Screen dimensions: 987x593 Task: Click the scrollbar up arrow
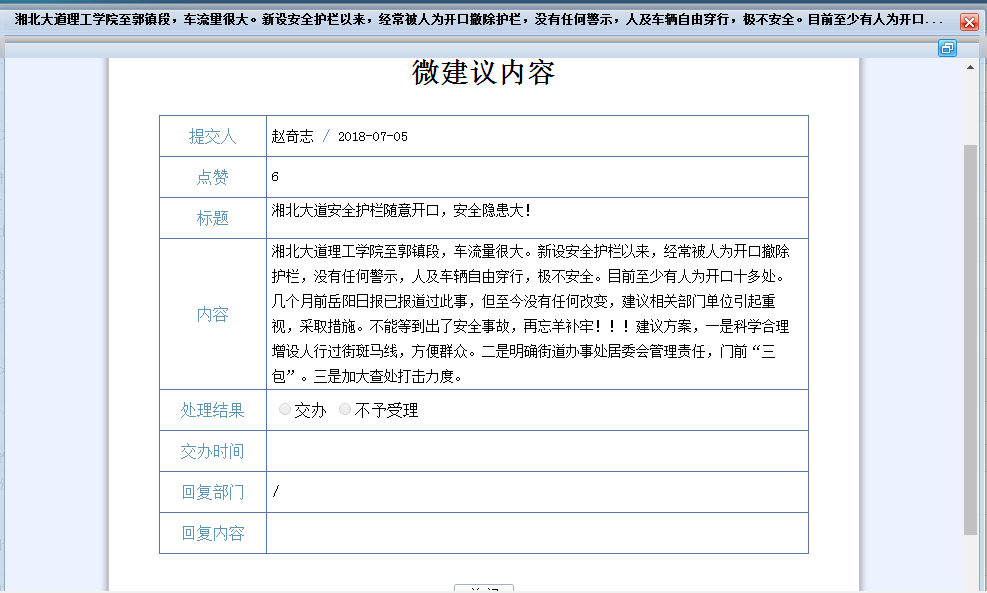pos(970,68)
